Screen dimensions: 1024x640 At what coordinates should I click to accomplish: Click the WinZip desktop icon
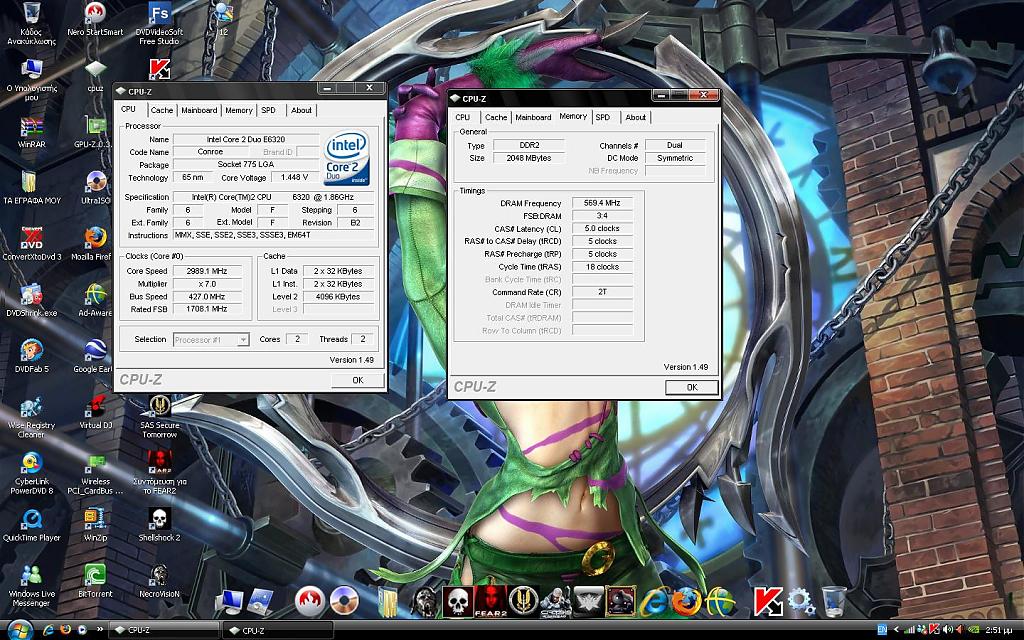click(x=95, y=526)
